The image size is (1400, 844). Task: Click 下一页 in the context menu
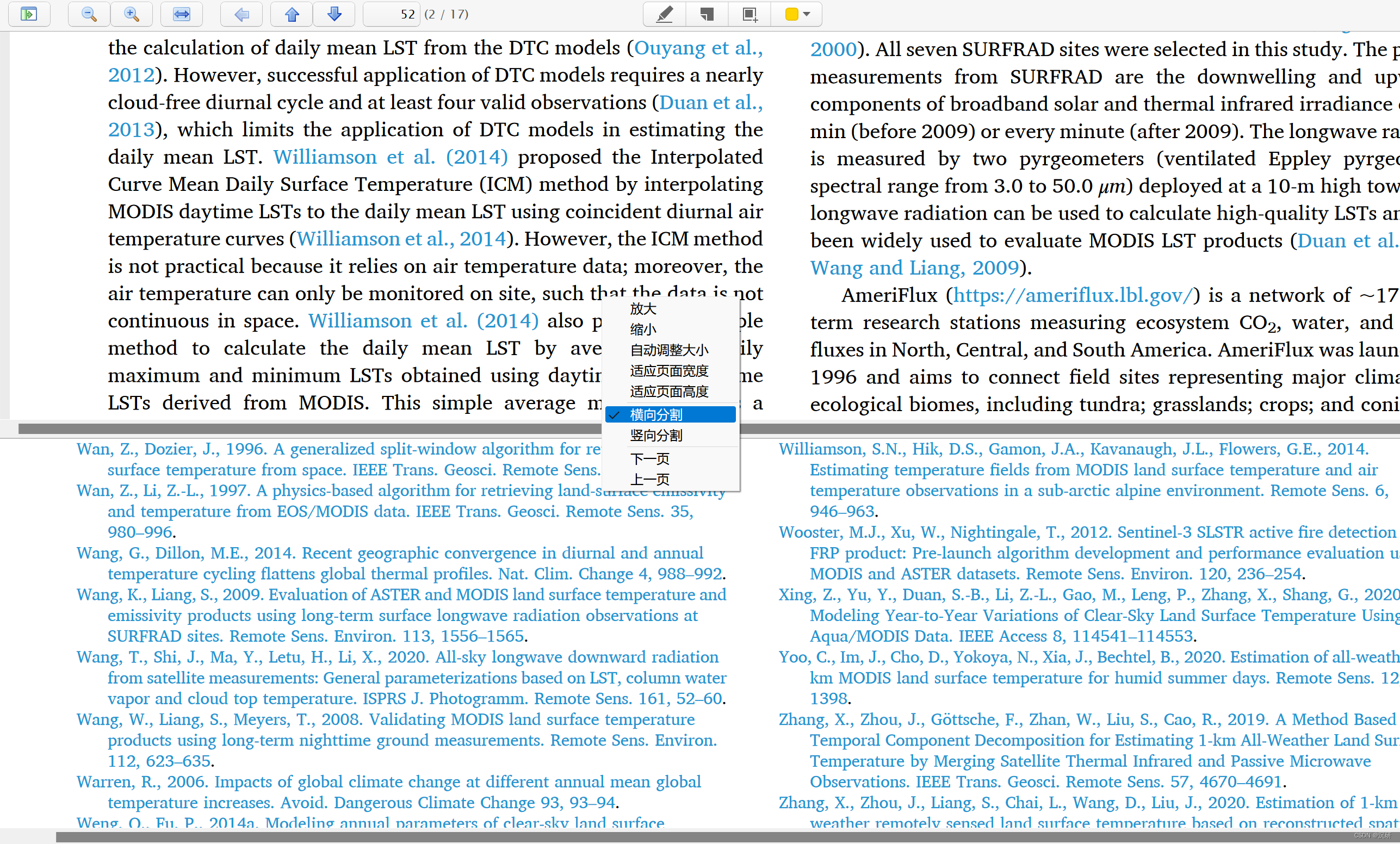(649, 458)
